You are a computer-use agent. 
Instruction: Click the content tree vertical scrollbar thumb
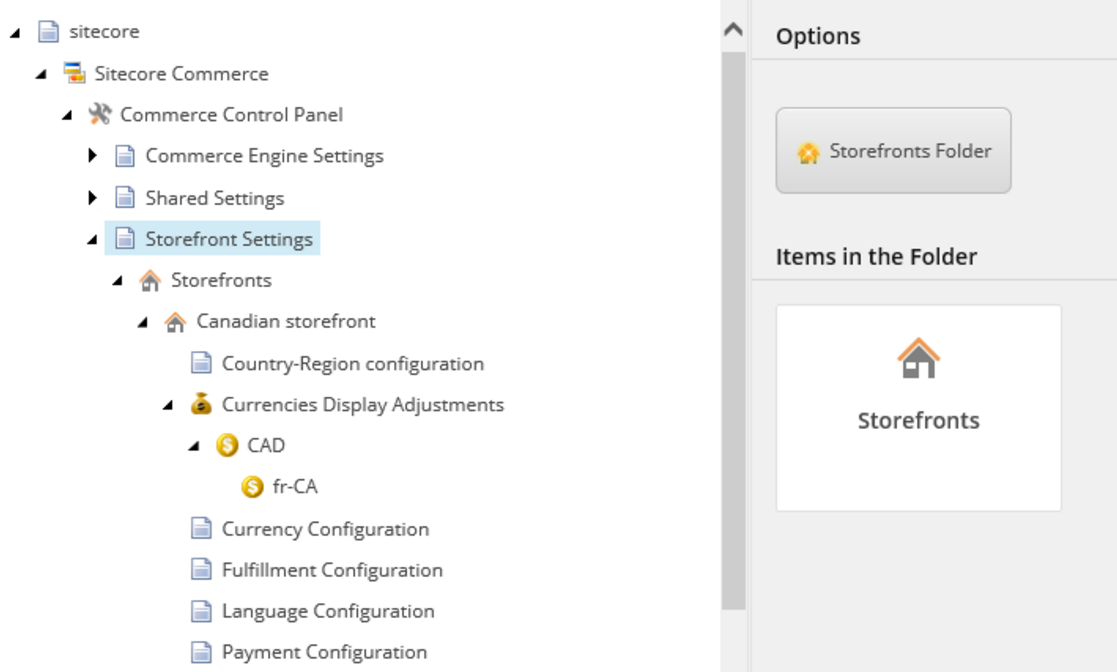[x=734, y=331]
